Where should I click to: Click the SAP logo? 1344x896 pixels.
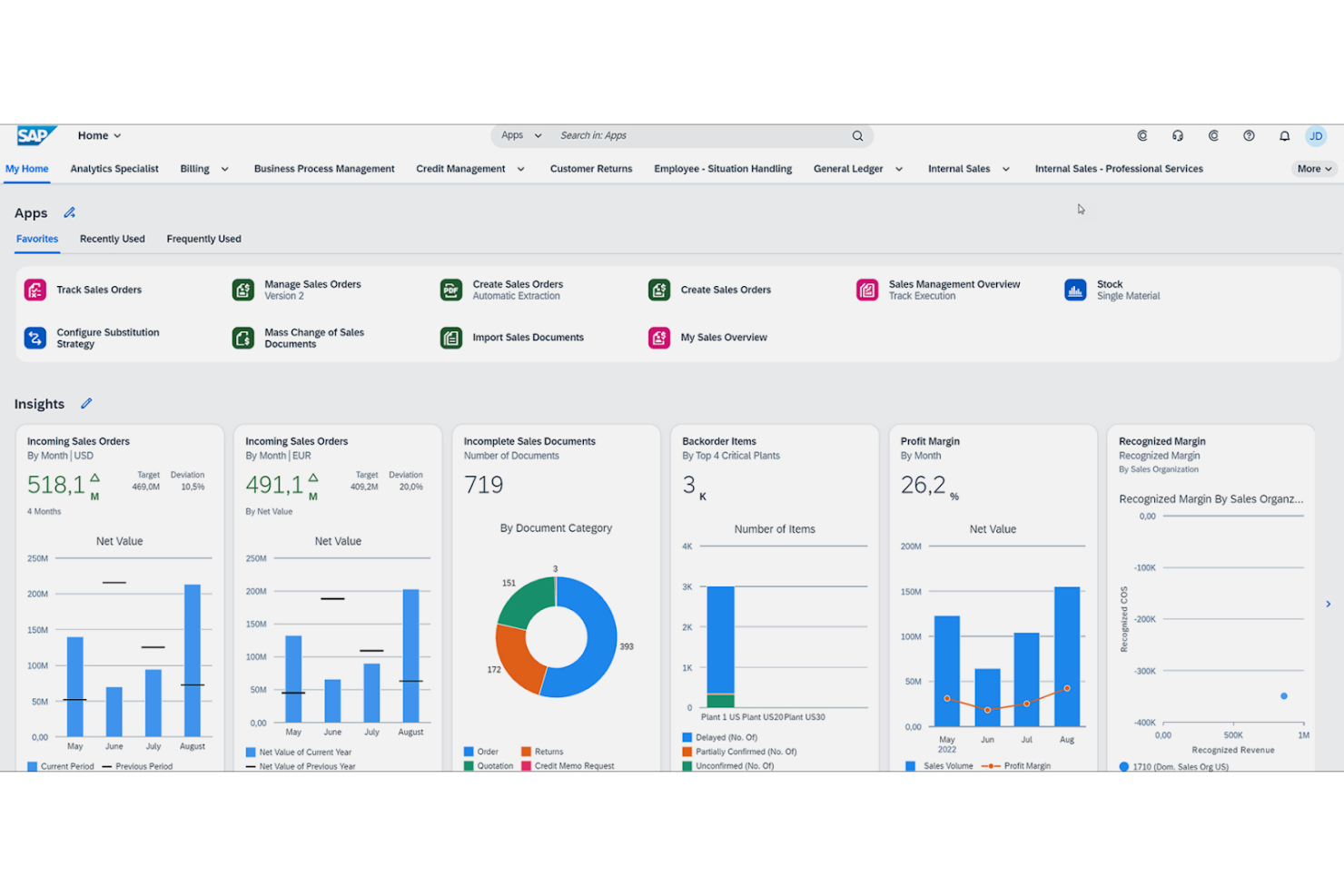(35, 135)
